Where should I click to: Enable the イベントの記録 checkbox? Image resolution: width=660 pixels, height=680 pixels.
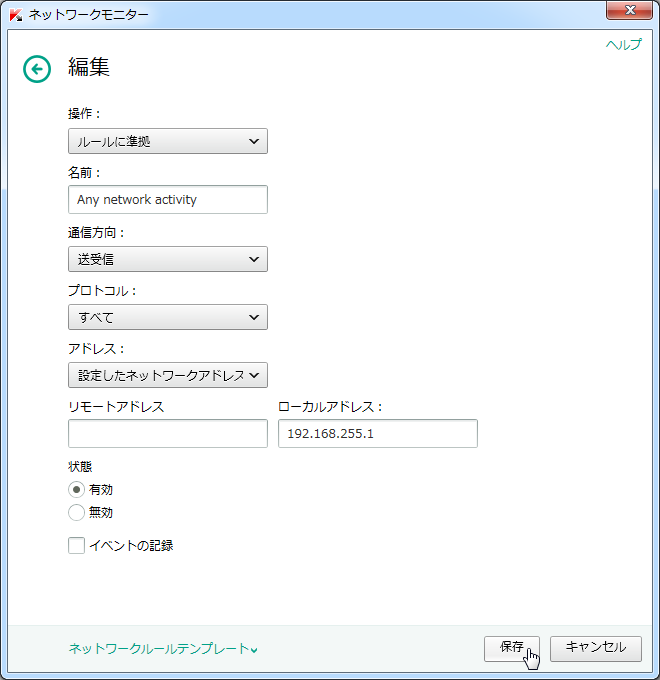point(76,546)
